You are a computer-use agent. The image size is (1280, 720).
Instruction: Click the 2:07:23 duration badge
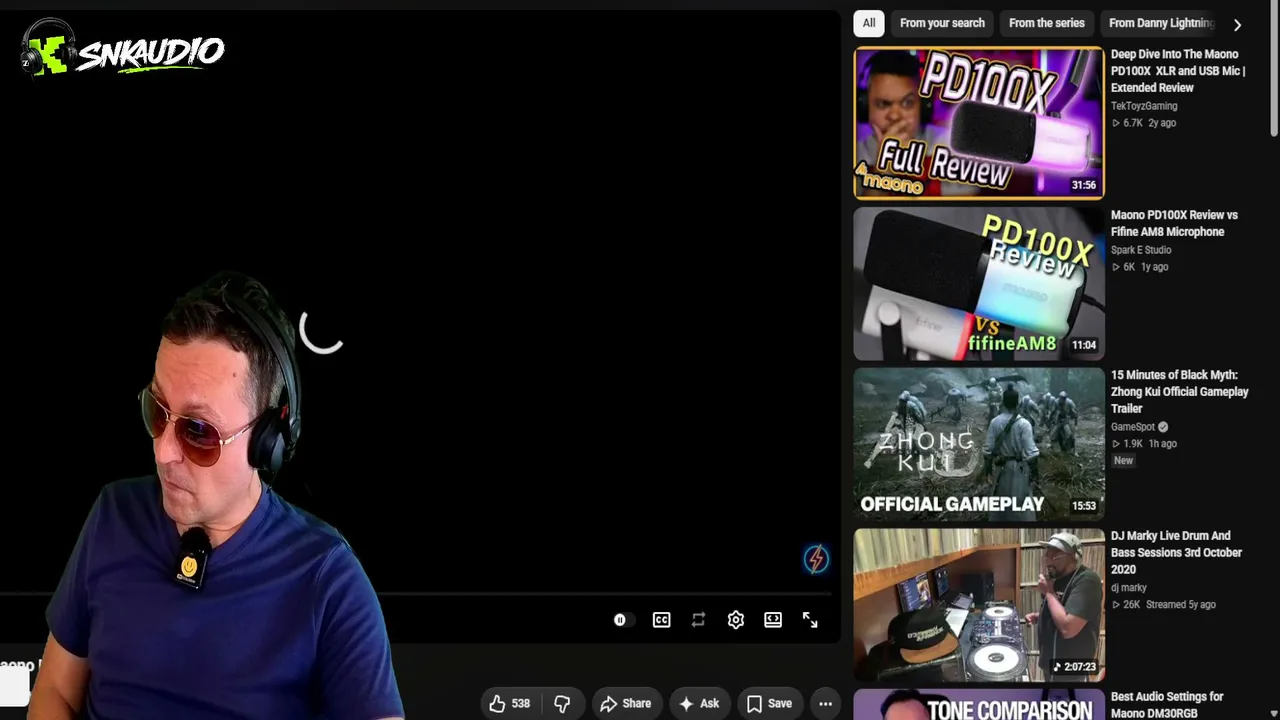[x=1075, y=667]
